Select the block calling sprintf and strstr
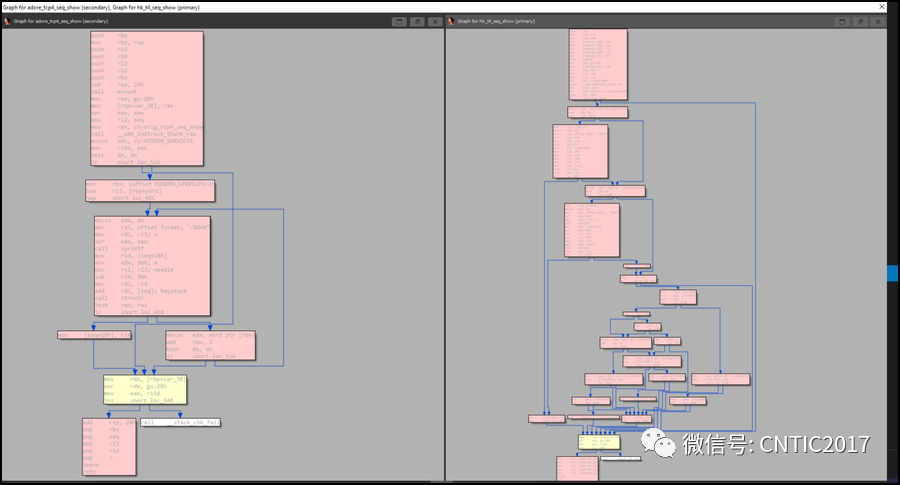Viewport: 900px width, 485px height. pyautogui.click(x=152, y=266)
